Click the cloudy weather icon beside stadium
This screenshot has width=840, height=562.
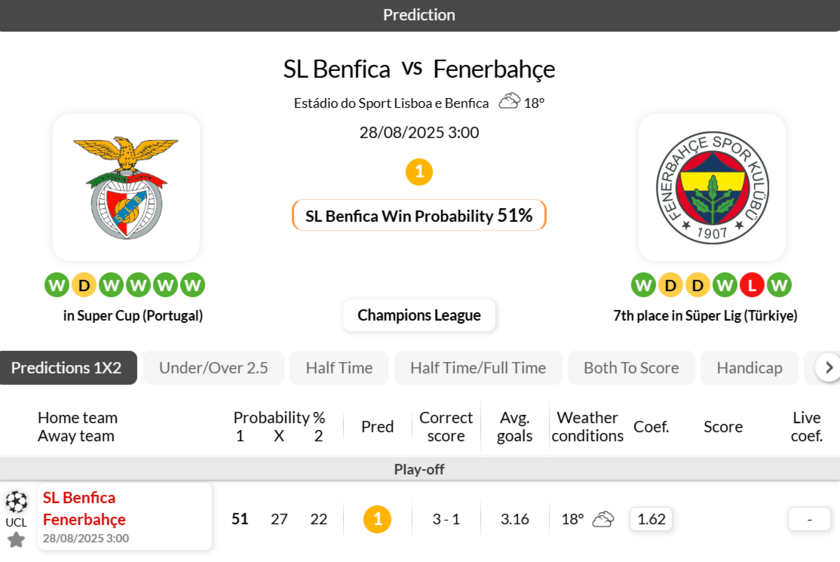[509, 101]
